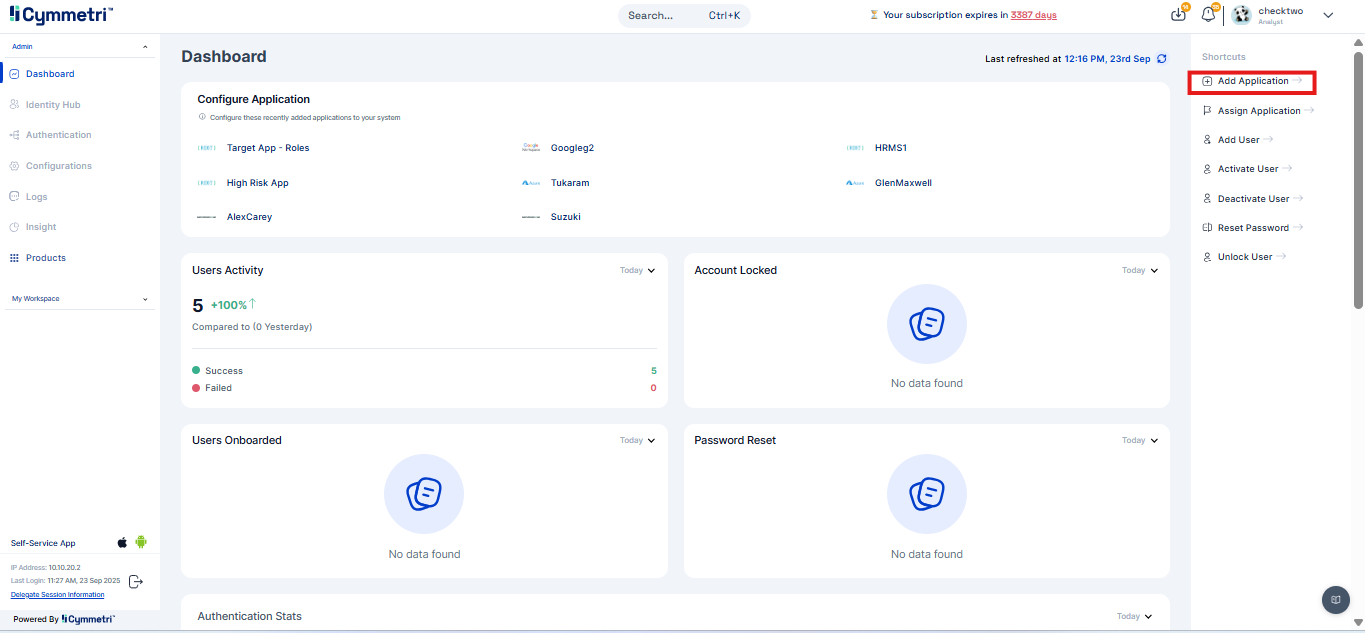Viewport: 1365px width, 633px height.
Task: Click the Reset Password icon
Action: click(1207, 228)
